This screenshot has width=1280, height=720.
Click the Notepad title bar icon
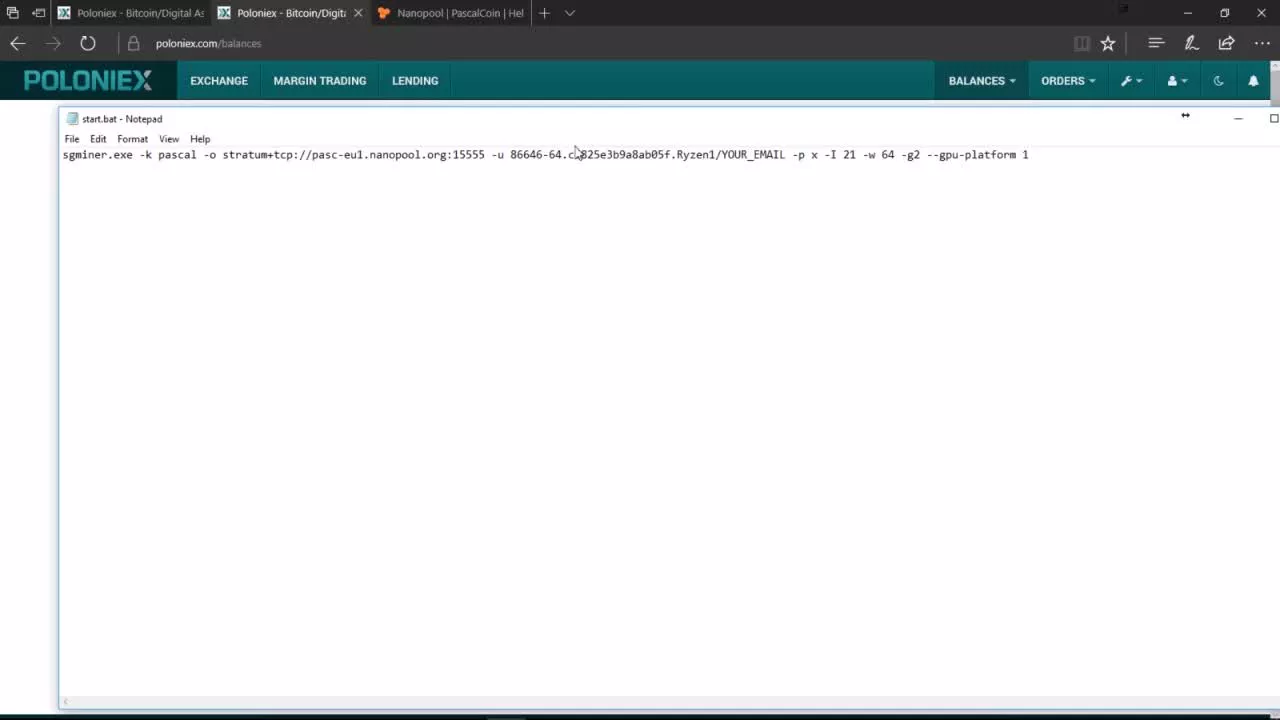point(72,119)
